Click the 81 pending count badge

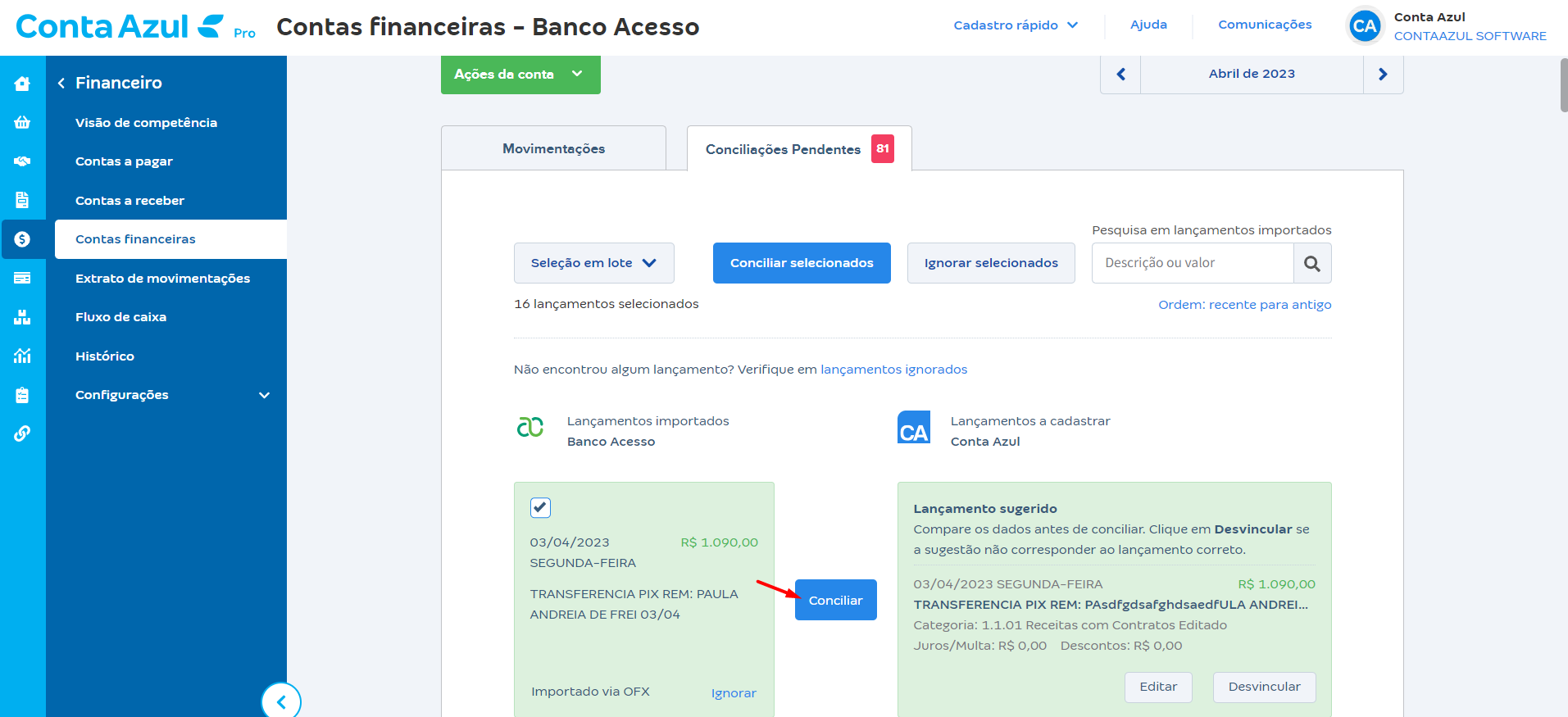(x=882, y=148)
